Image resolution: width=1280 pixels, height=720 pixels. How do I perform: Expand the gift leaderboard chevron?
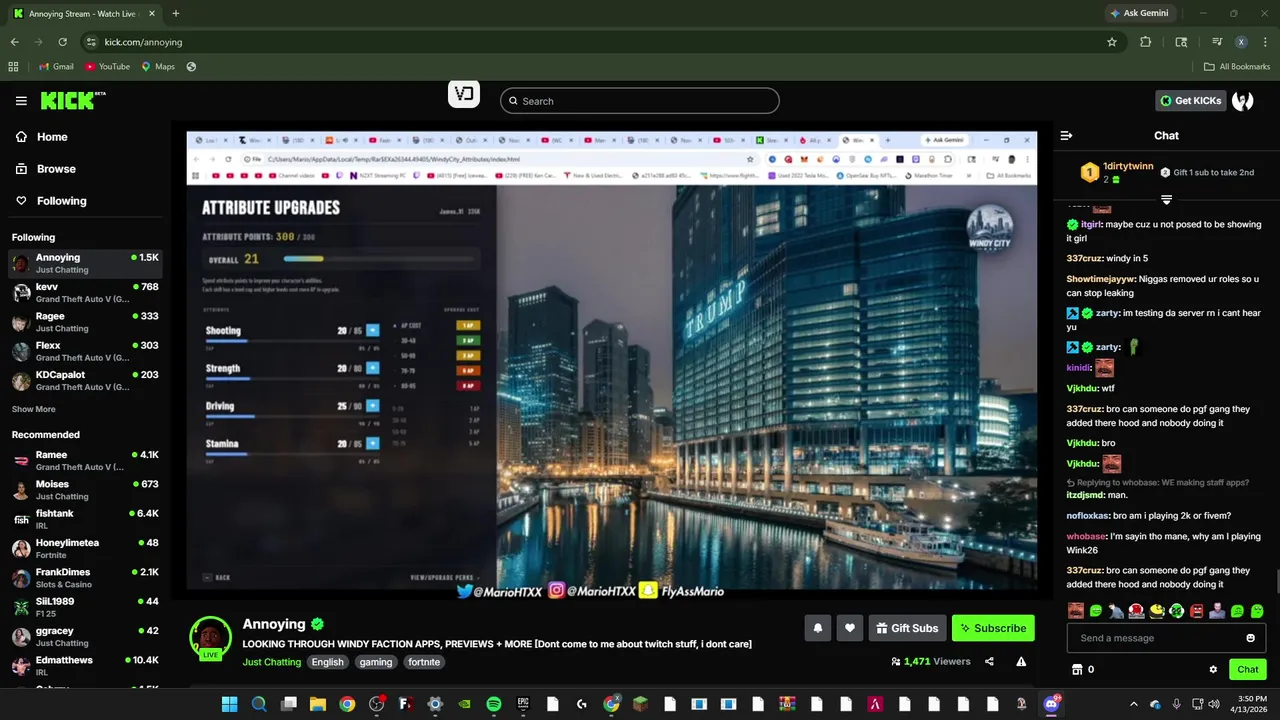point(1166,200)
